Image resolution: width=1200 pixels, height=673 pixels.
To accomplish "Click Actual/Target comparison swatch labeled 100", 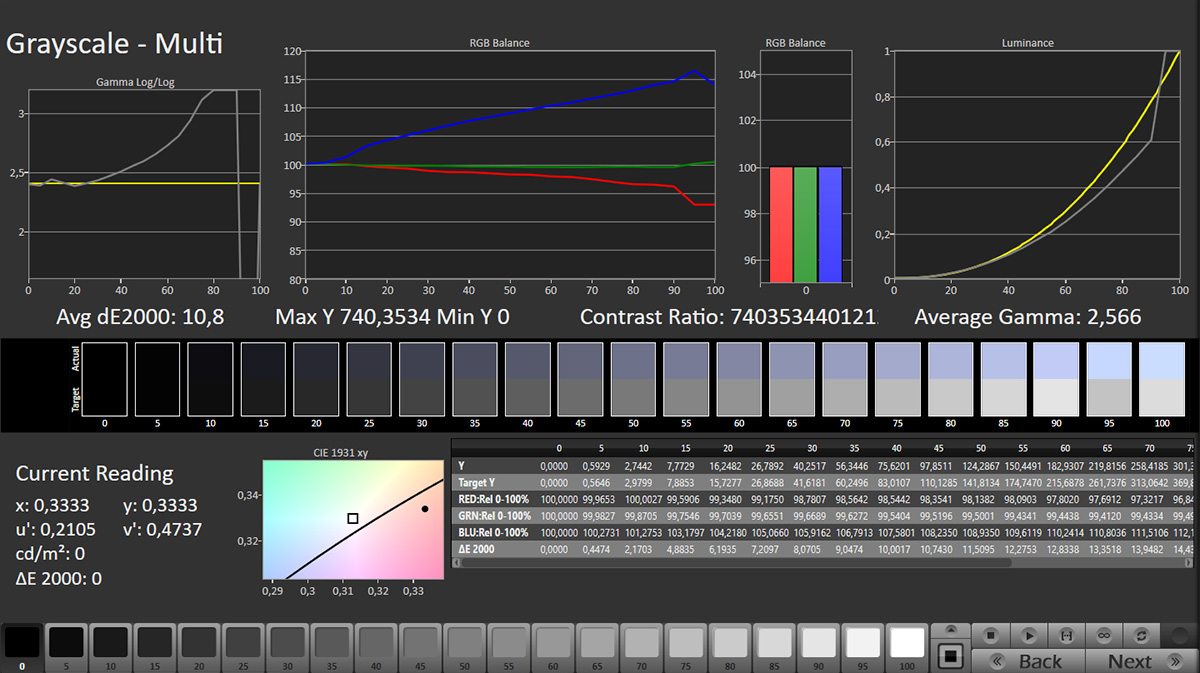I will click(x=1161, y=379).
